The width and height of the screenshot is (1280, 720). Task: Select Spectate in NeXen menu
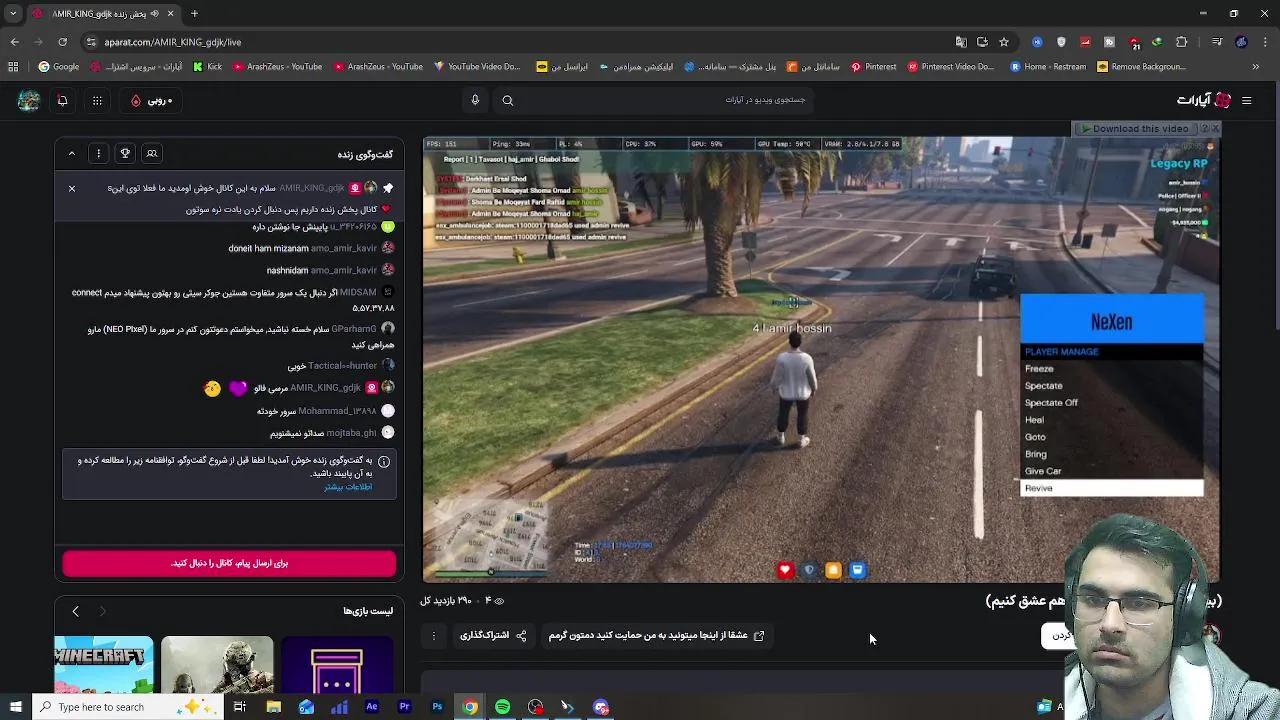coord(1111,386)
